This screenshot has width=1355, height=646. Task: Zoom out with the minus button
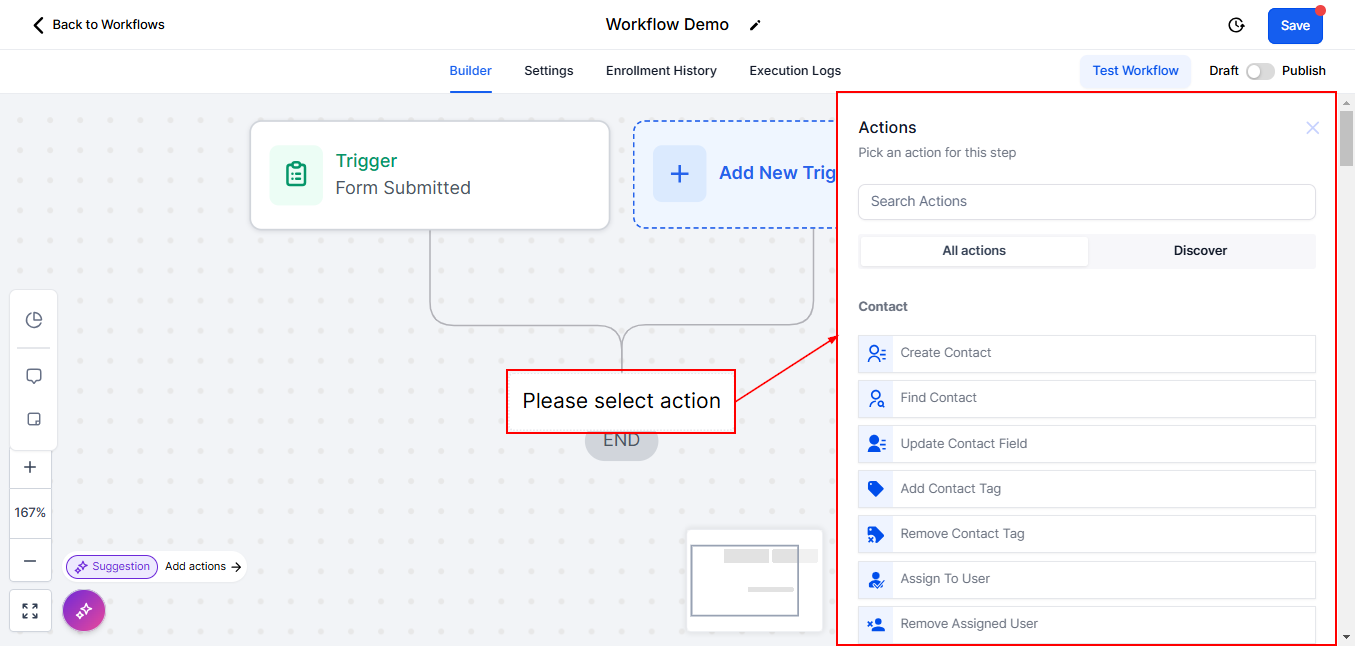30,561
